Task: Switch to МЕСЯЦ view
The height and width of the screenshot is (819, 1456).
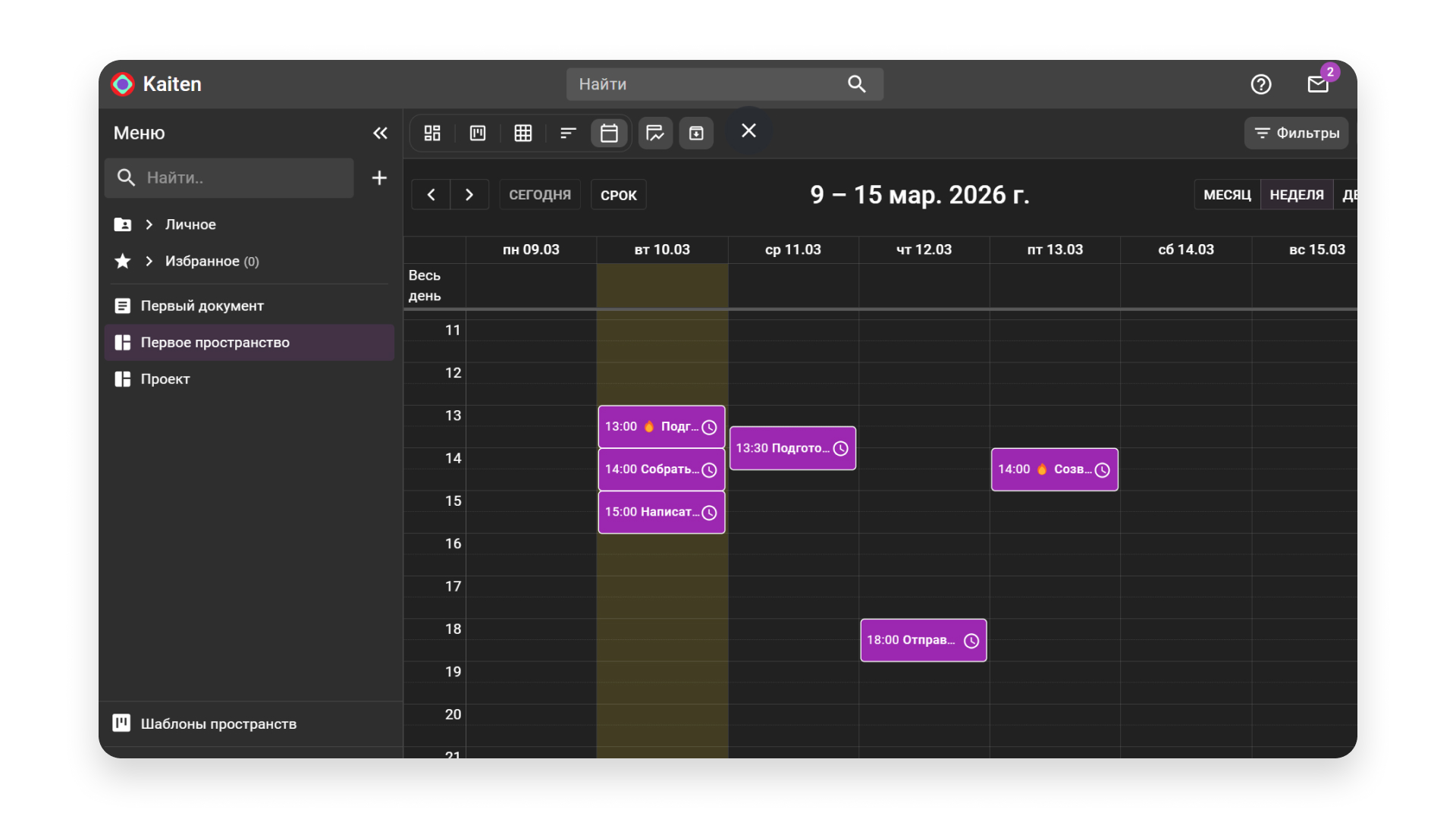Action: coord(1227,195)
